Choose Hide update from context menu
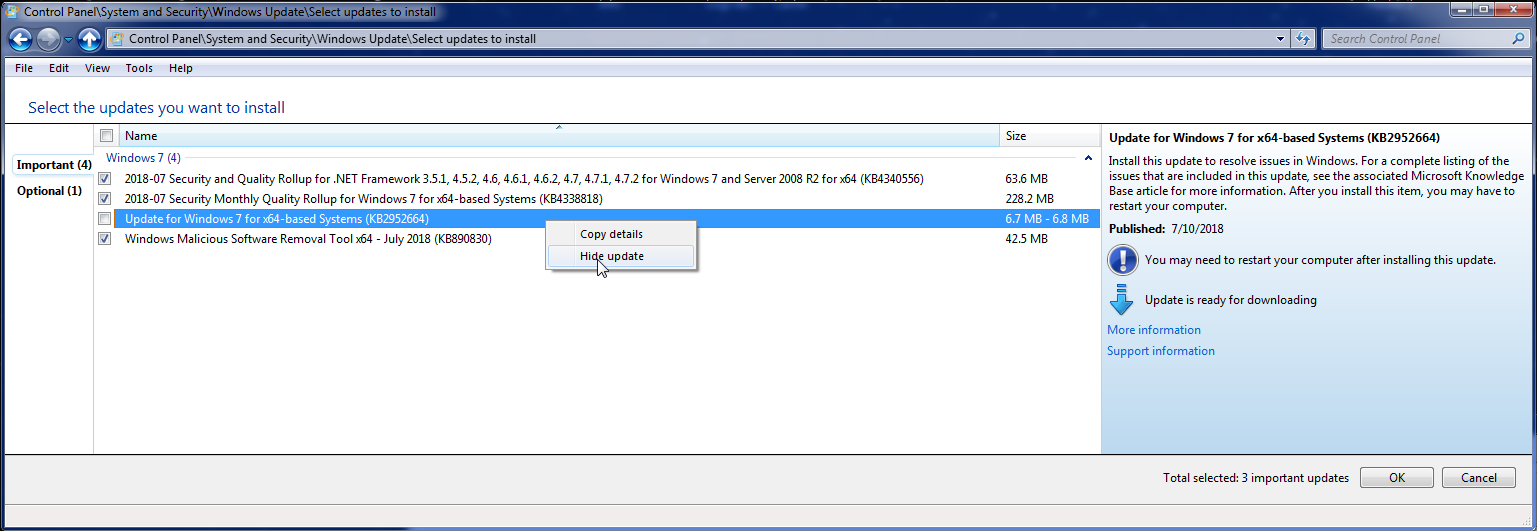Image resolution: width=1537 pixels, height=531 pixels. pos(612,256)
